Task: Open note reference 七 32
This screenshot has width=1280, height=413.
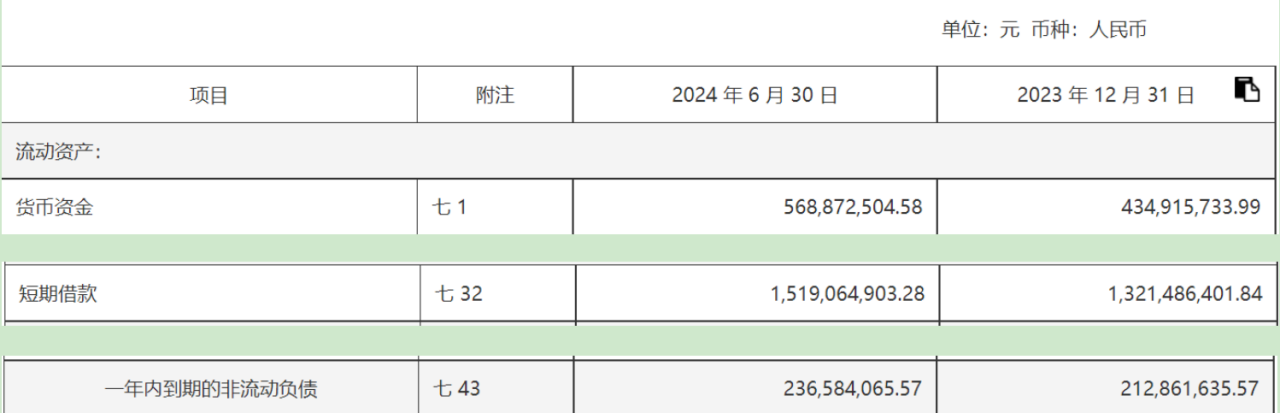Action: pyautogui.click(x=459, y=294)
